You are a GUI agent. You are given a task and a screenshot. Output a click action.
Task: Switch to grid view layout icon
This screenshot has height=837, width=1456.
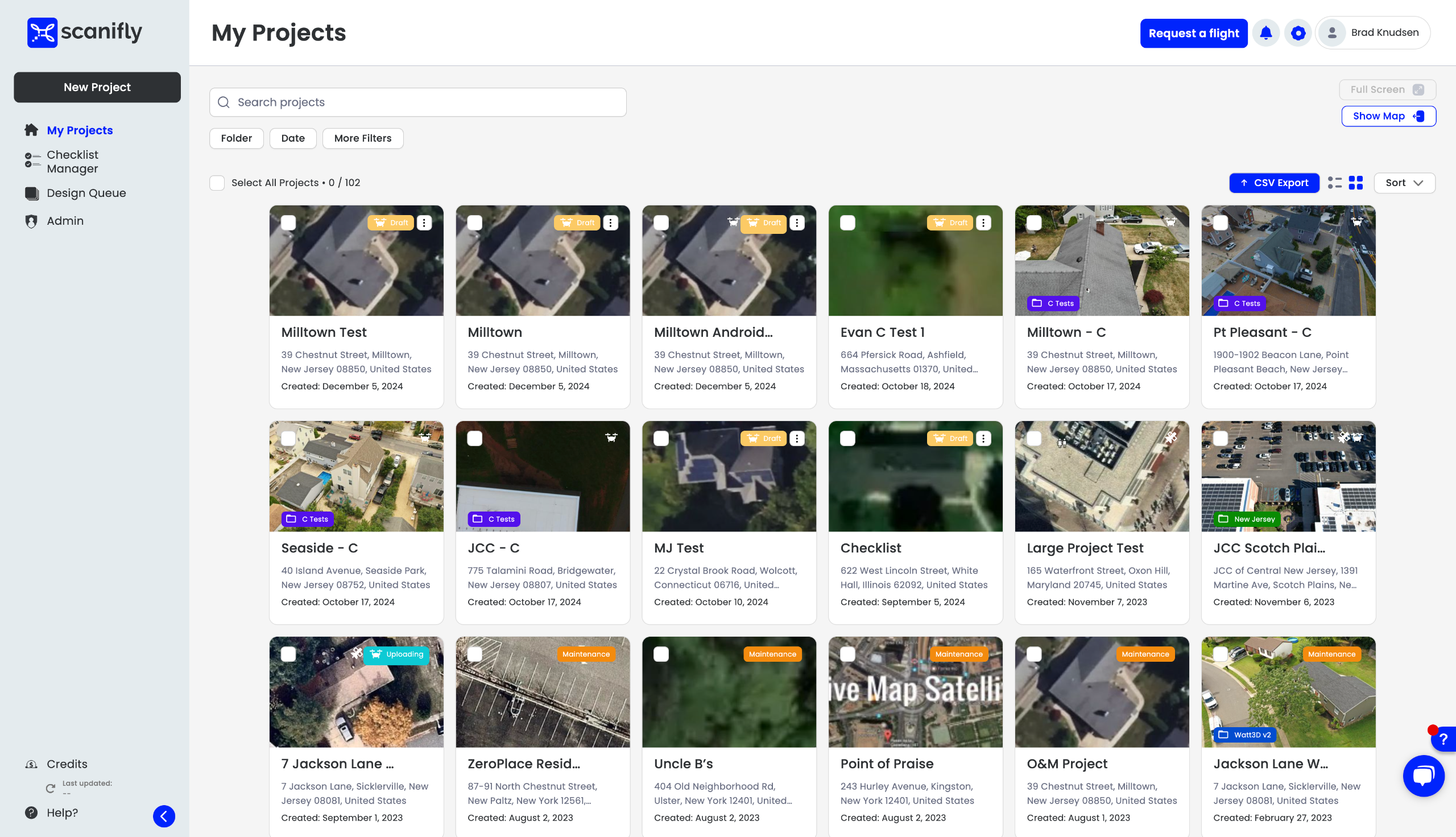point(1356,183)
